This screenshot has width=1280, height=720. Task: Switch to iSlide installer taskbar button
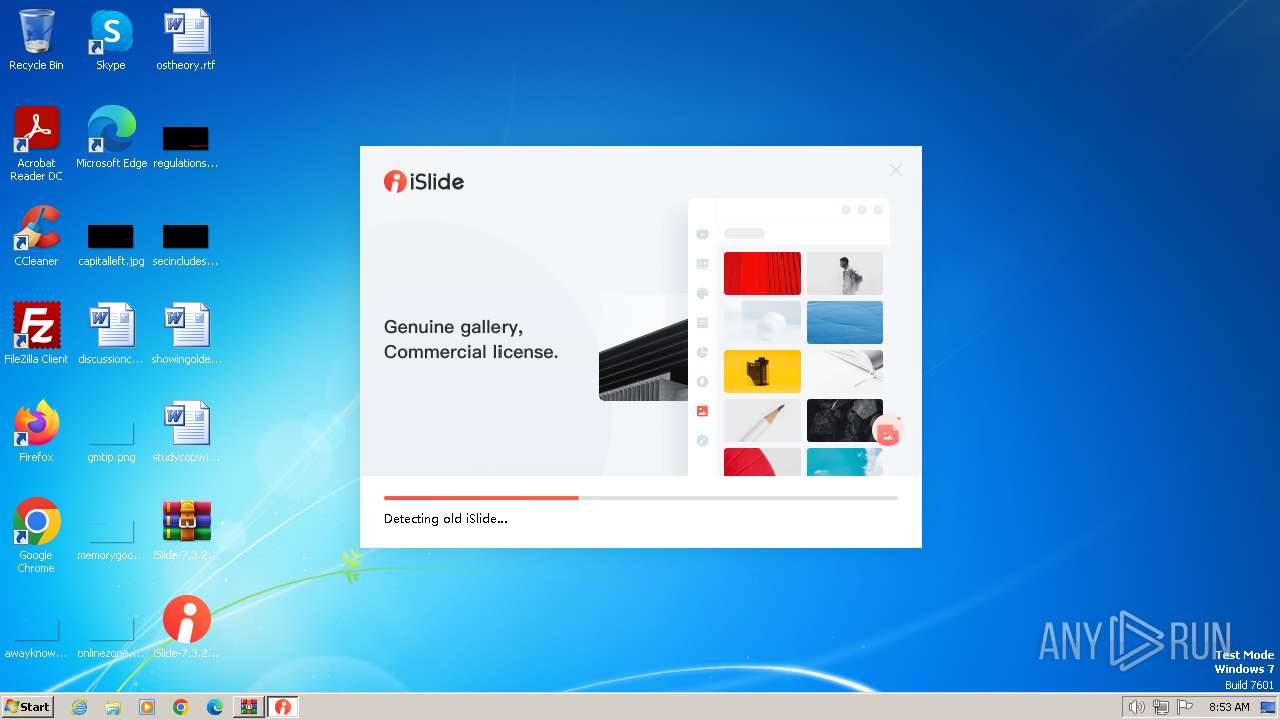coord(283,707)
